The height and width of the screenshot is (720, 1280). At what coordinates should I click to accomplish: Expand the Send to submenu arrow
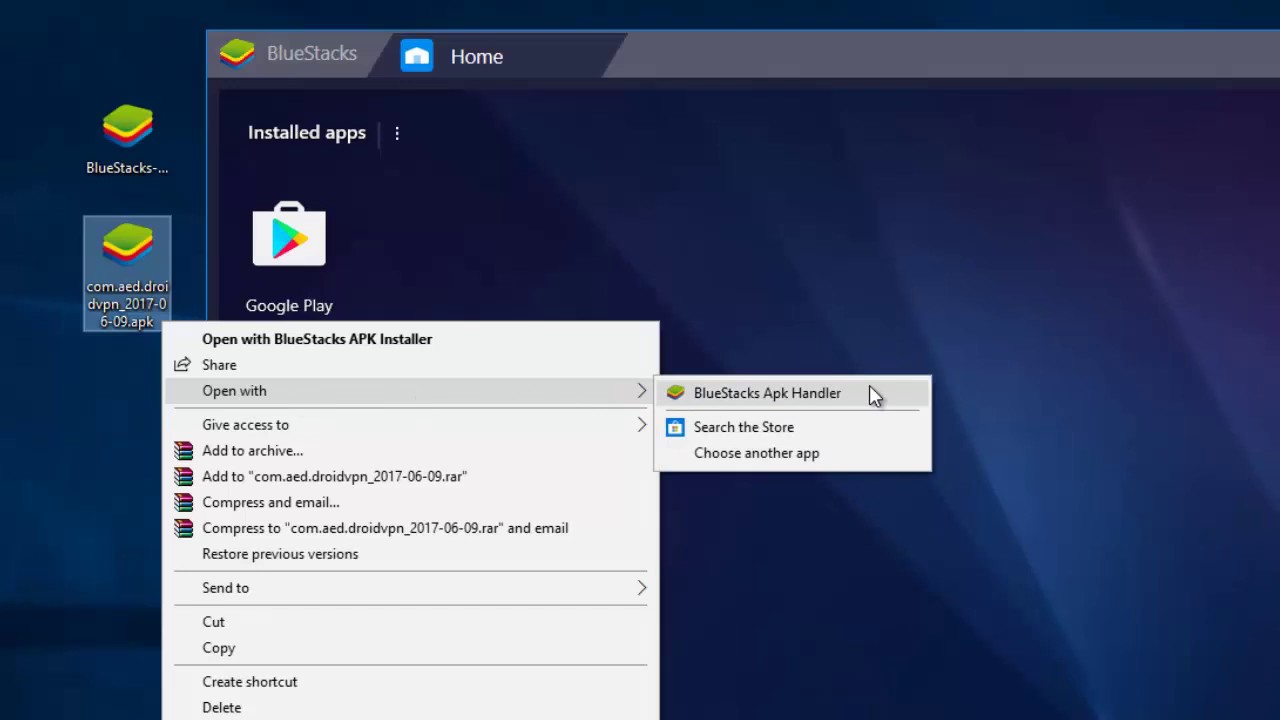[x=642, y=588]
